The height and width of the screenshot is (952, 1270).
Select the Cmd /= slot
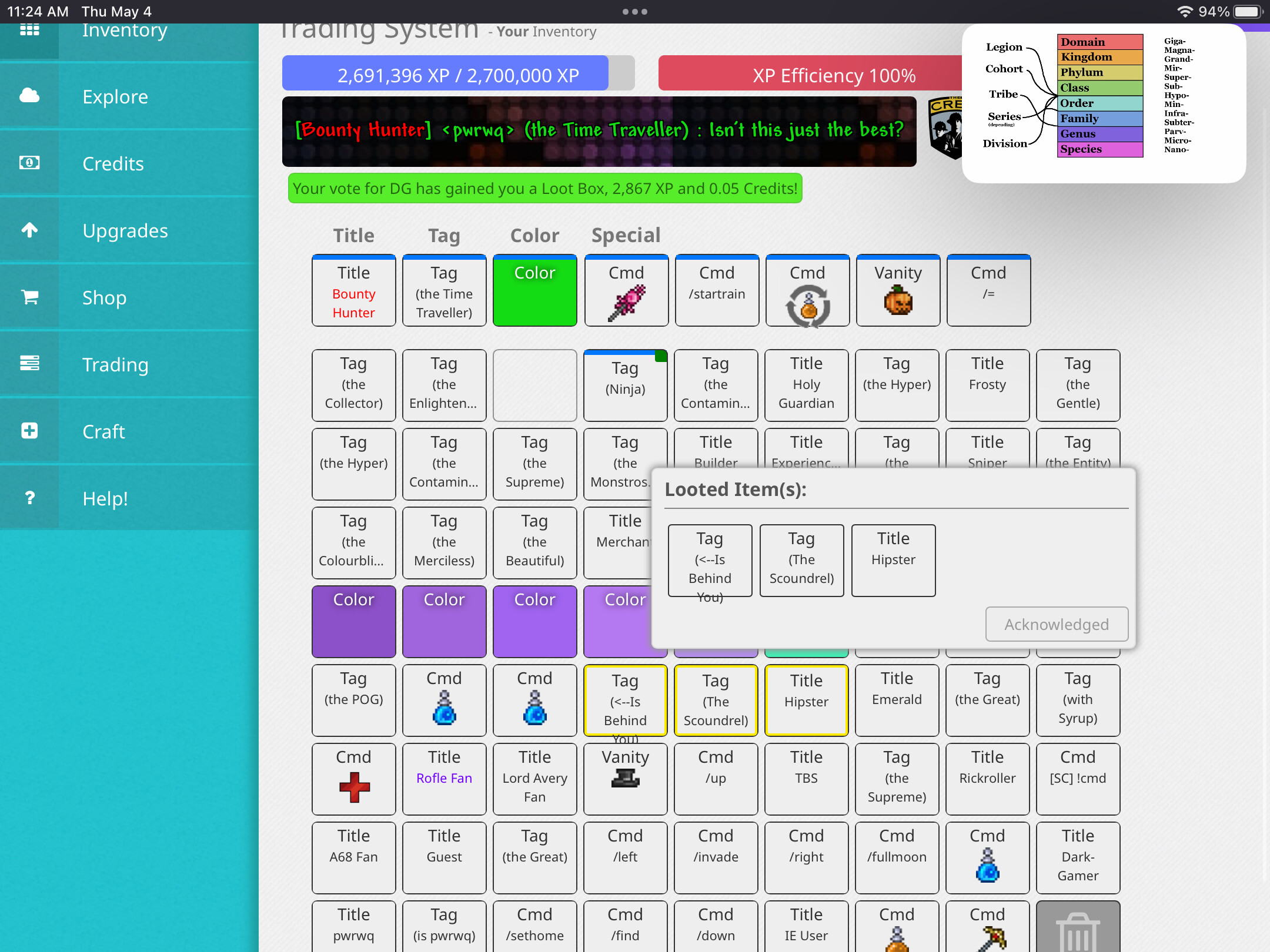click(x=988, y=291)
